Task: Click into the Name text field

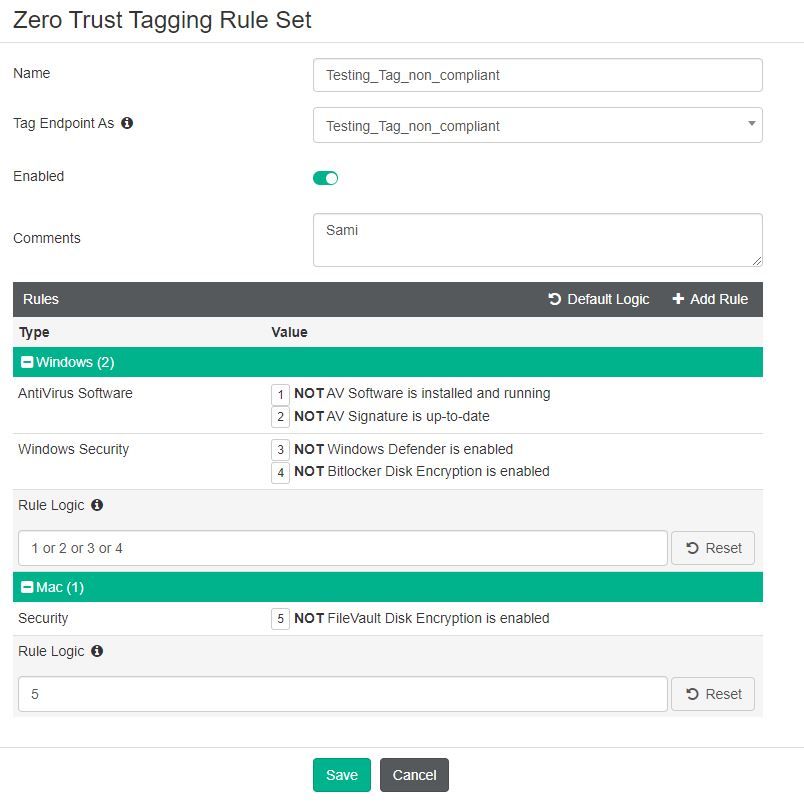Action: coord(537,75)
